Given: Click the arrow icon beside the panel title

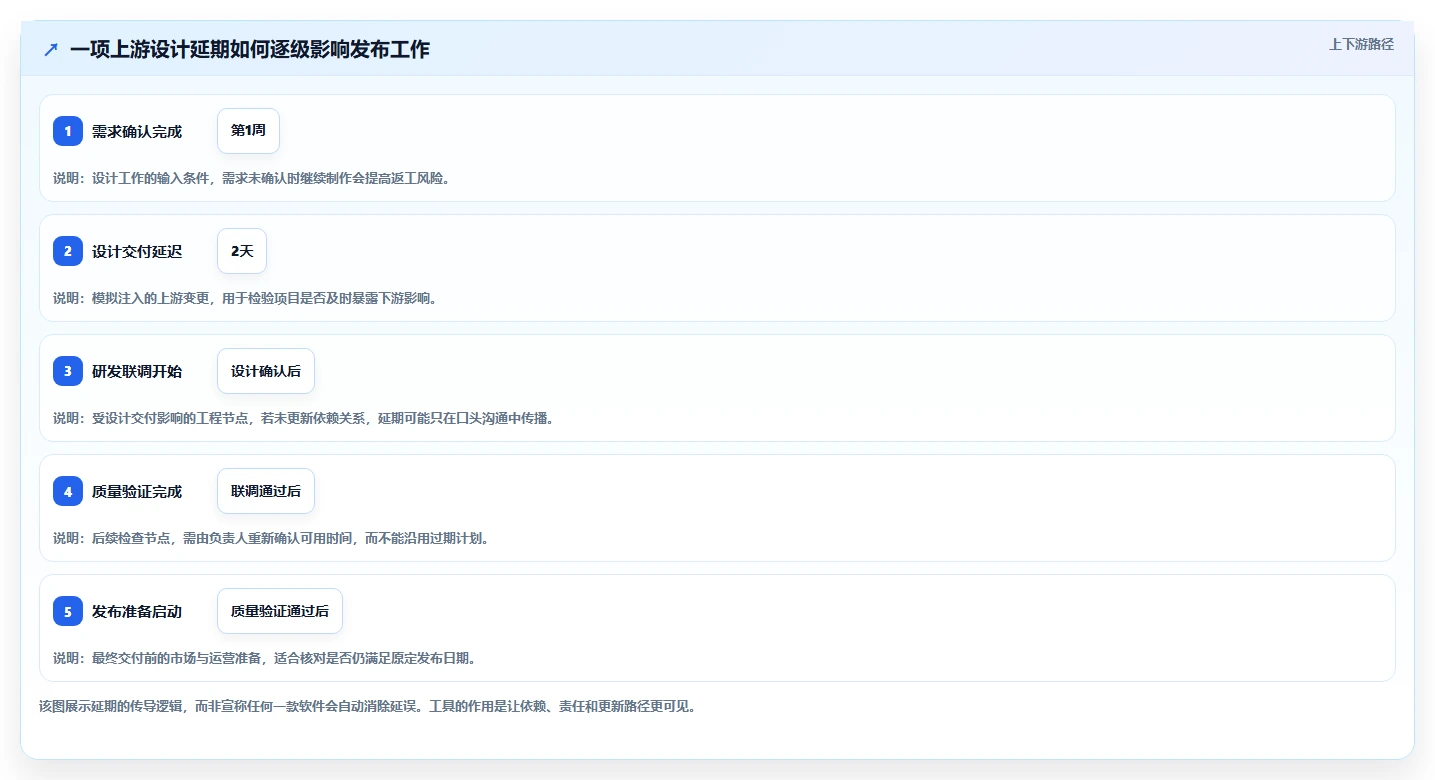Looking at the screenshot, I should pyautogui.click(x=51, y=49).
